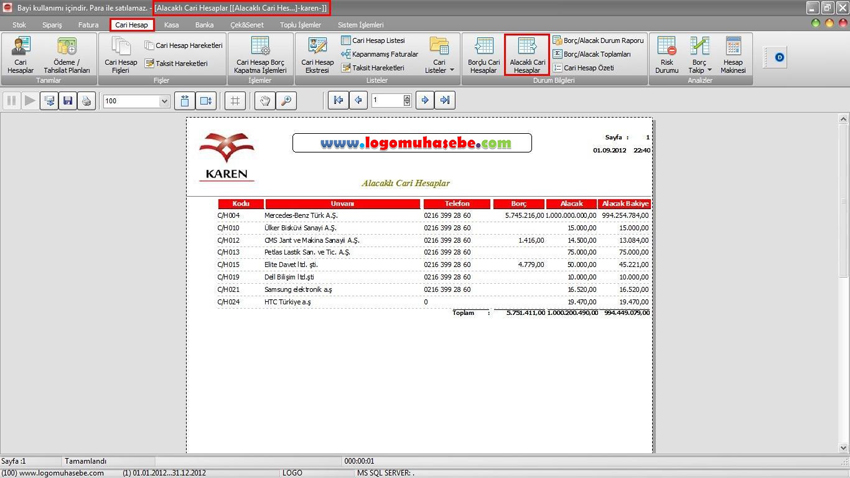Viewport: 850px width, 478px height.
Task: Increment page number stepper
Action: 407,97
